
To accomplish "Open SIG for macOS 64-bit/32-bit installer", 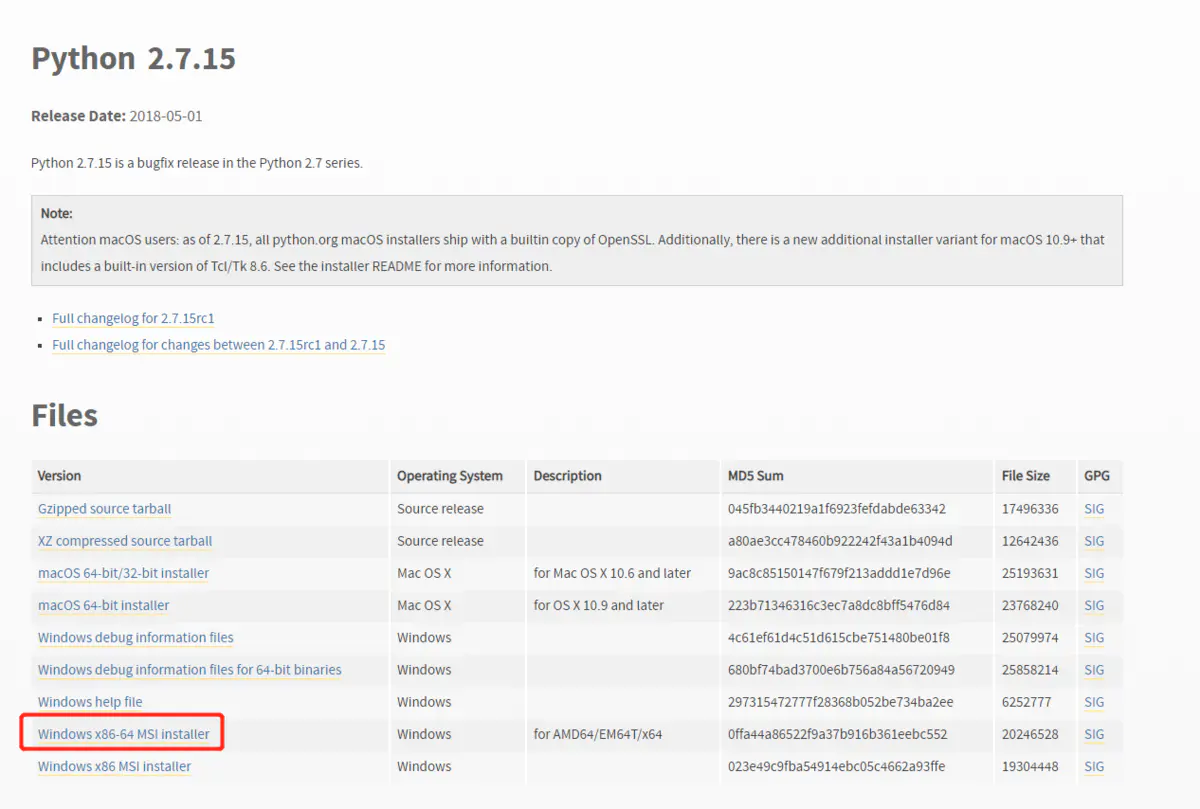I will (1094, 573).
